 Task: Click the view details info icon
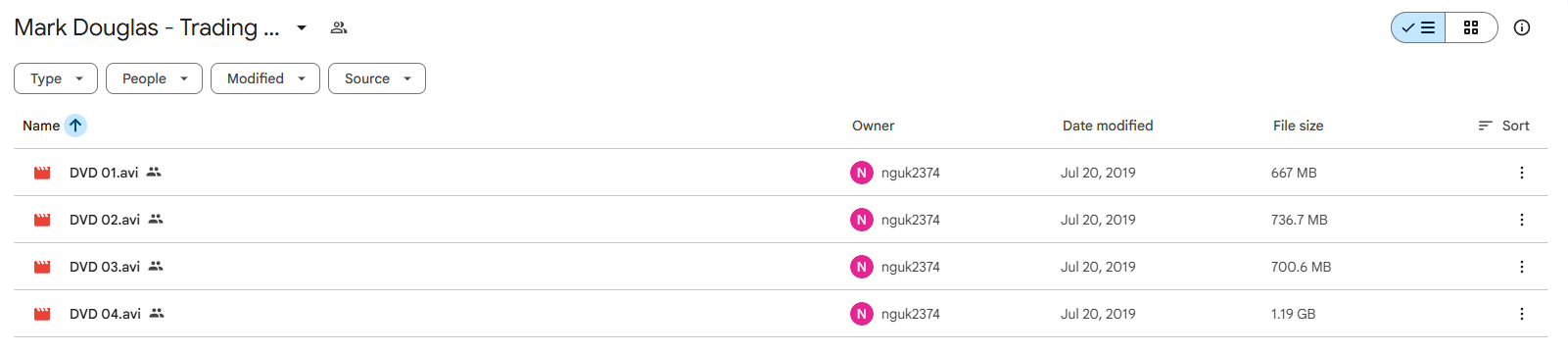[1522, 27]
